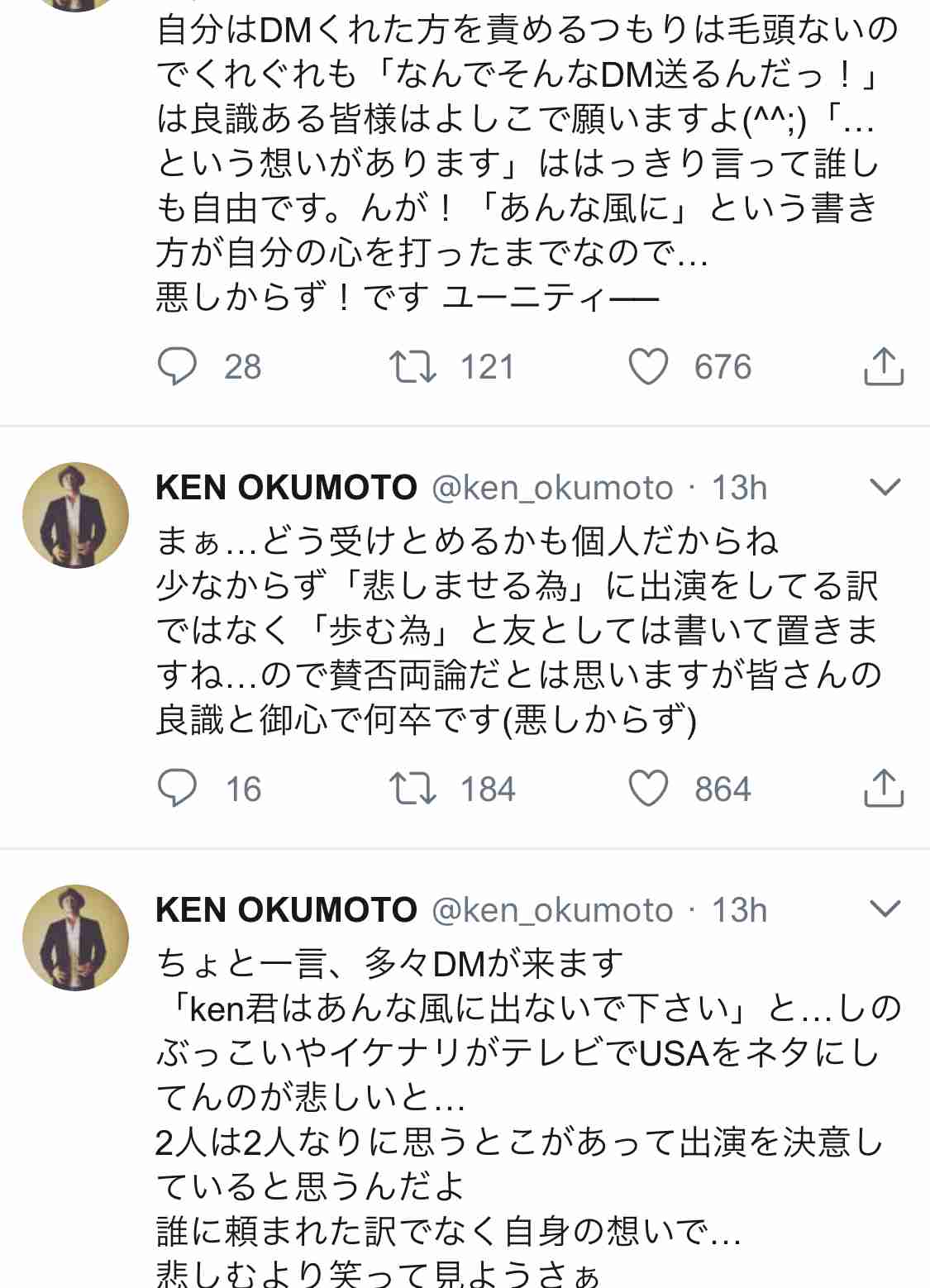Open the 13h timestamp on middle tweet
The height and width of the screenshot is (1288, 930).
[x=740, y=488]
